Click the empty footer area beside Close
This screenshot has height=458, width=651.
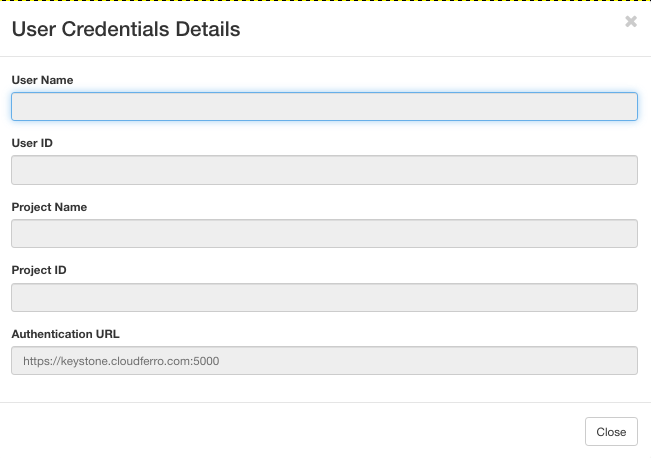(300, 431)
